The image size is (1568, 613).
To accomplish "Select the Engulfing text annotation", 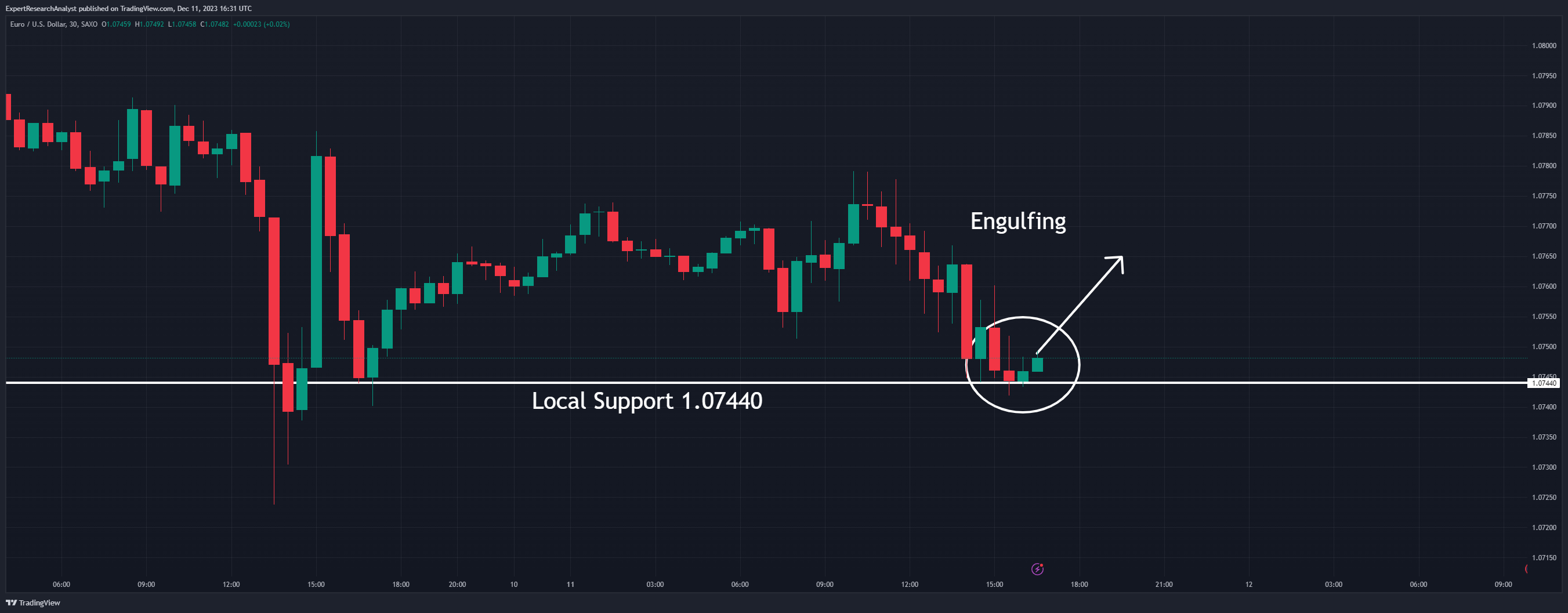I will tap(1017, 221).
